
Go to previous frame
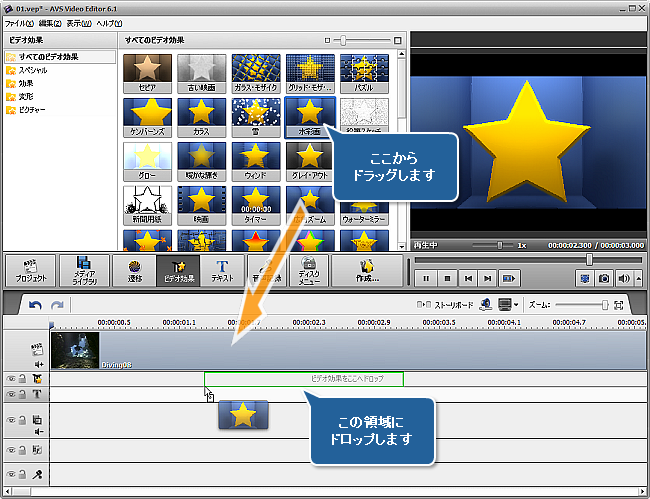coord(468,279)
